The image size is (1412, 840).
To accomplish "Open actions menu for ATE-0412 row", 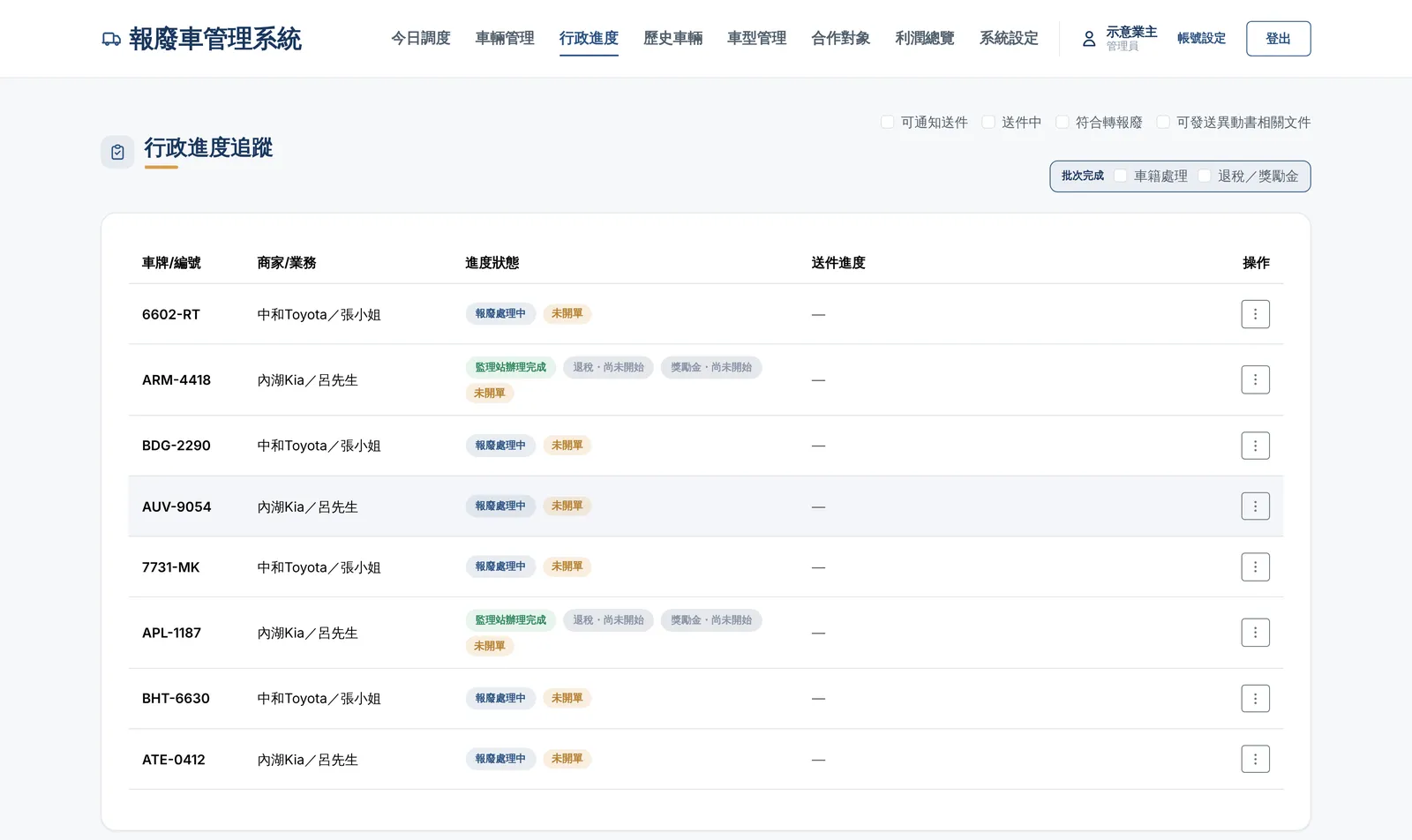I will click(x=1255, y=759).
